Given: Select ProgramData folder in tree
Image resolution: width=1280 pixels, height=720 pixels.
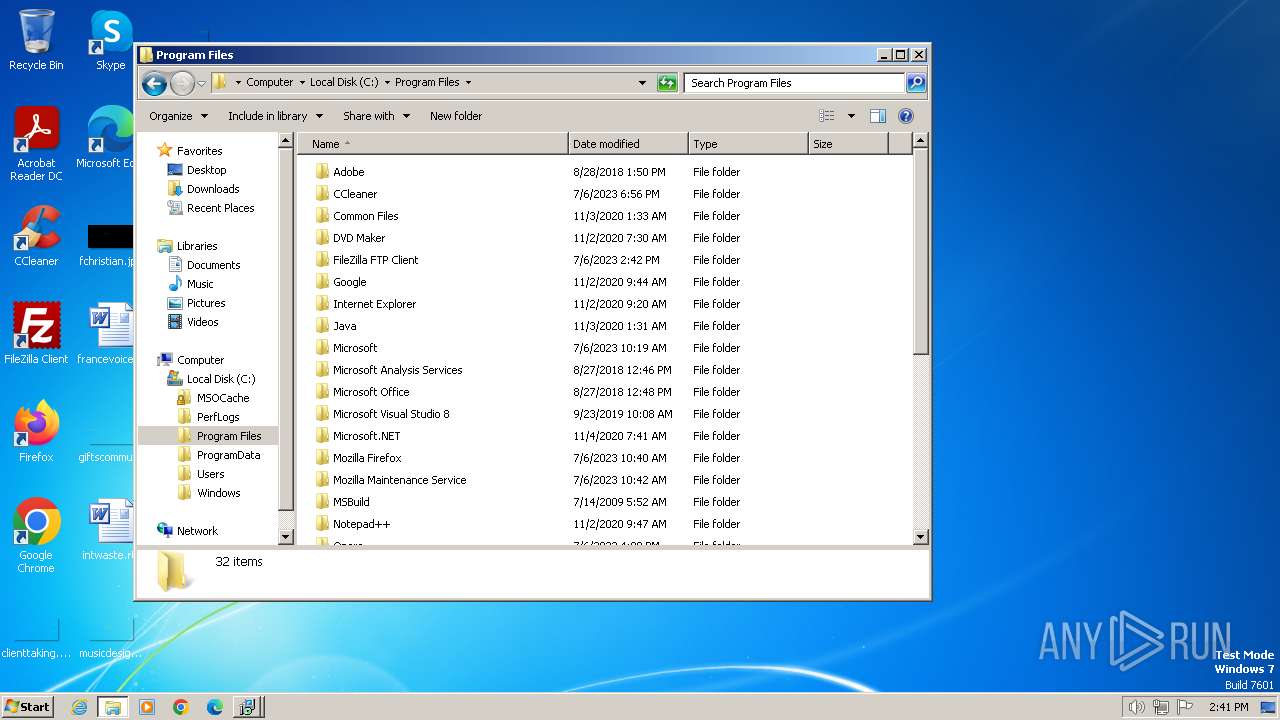Looking at the screenshot, I should [228, 455].
